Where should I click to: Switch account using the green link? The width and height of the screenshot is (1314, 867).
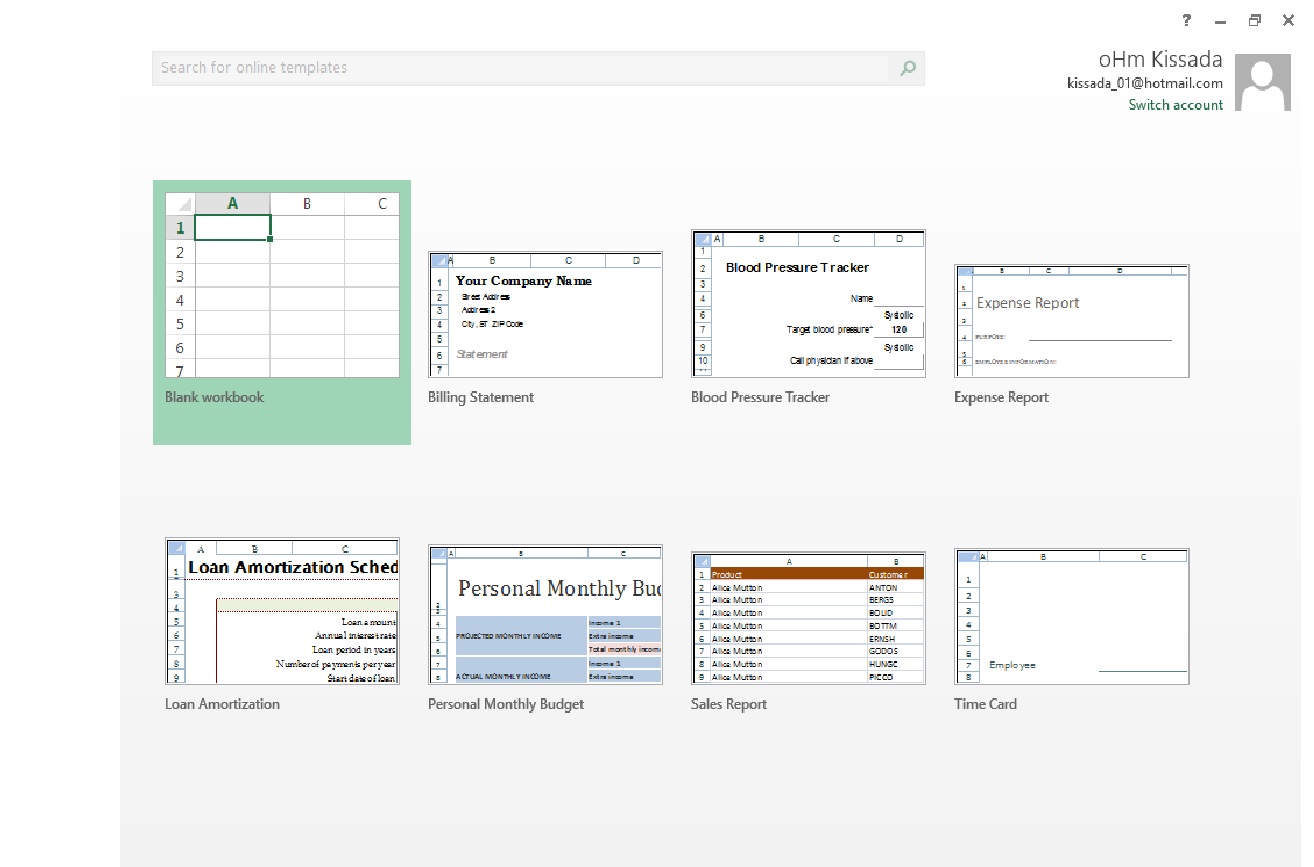(x=1175, y=105)
